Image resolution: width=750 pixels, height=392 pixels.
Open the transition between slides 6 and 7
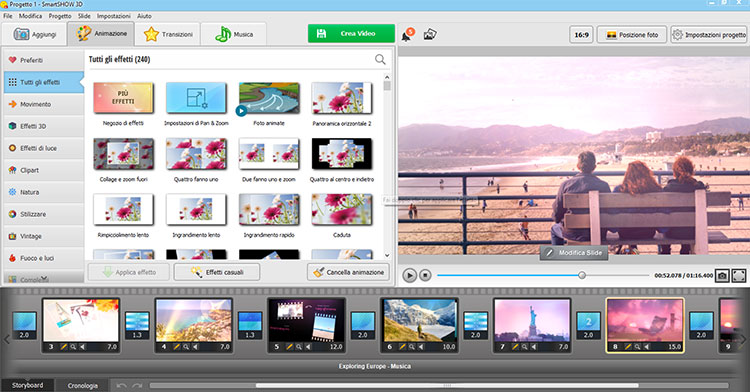pos(476,325)
